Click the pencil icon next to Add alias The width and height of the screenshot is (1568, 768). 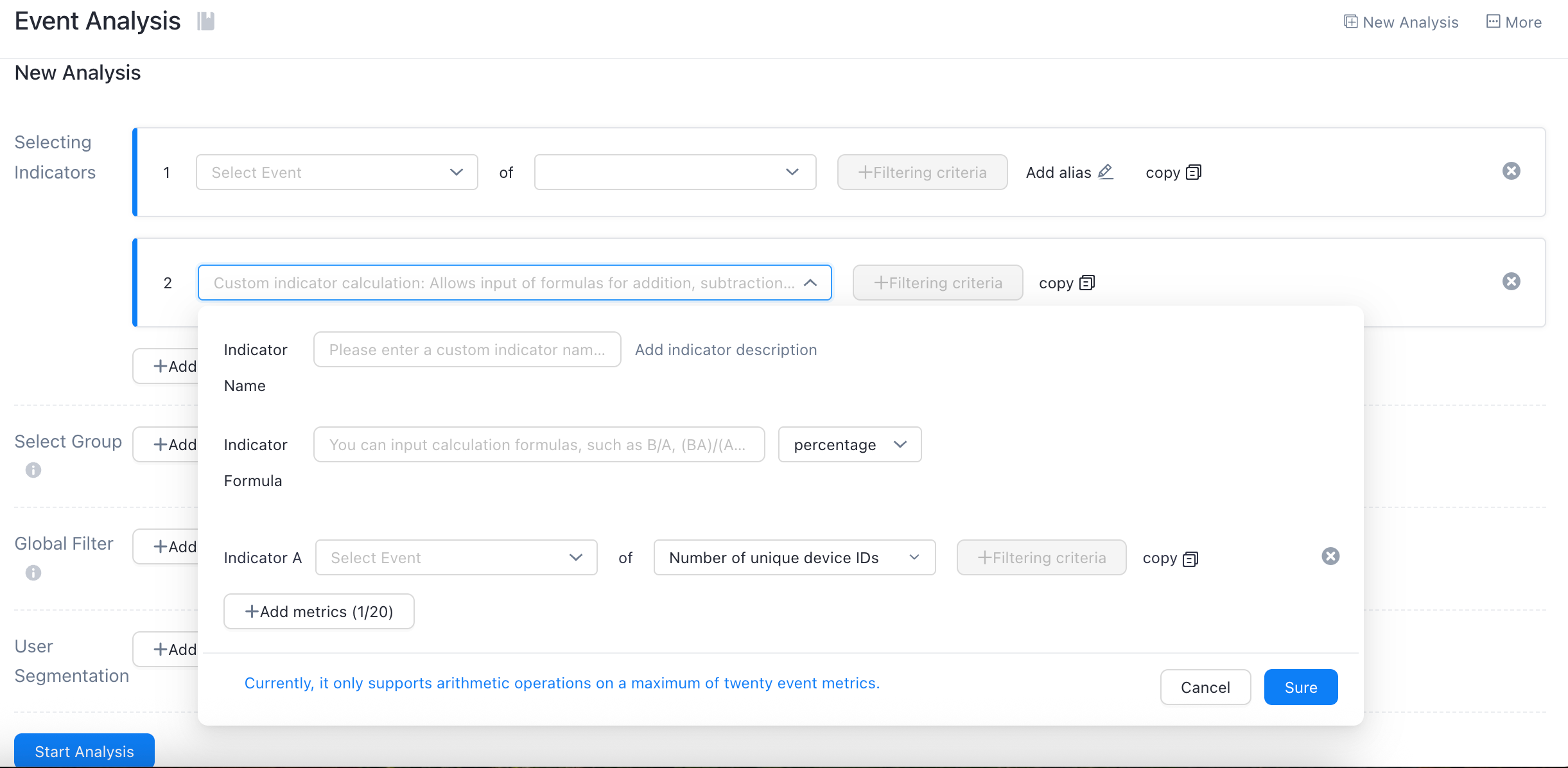coord(1106,172)
